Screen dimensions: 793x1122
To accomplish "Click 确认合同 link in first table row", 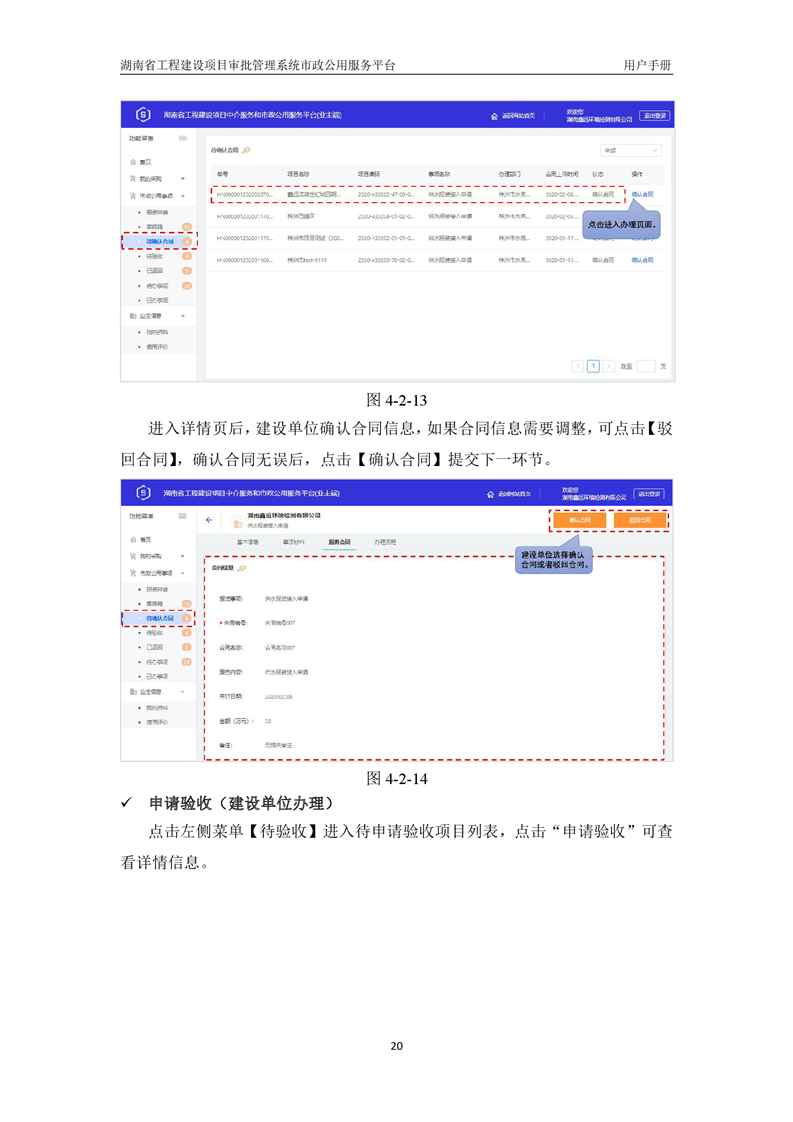I will tap(642, 195).
